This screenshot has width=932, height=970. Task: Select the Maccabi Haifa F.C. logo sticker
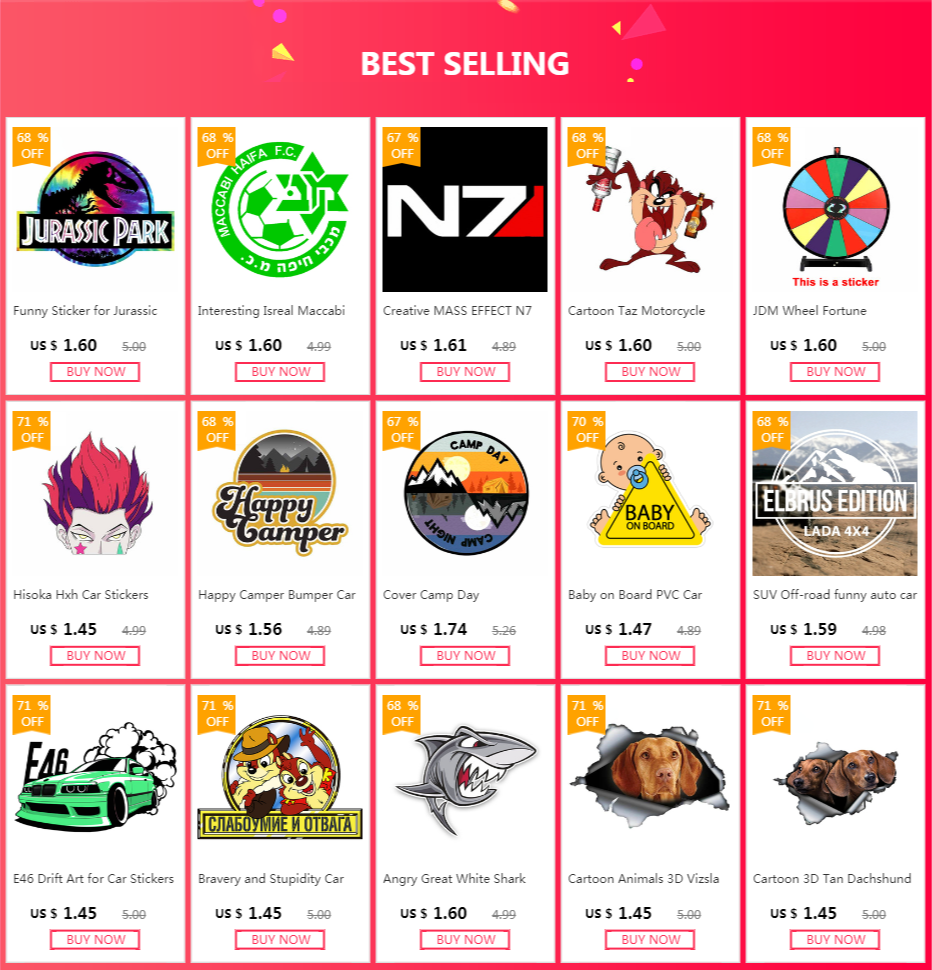280,209
